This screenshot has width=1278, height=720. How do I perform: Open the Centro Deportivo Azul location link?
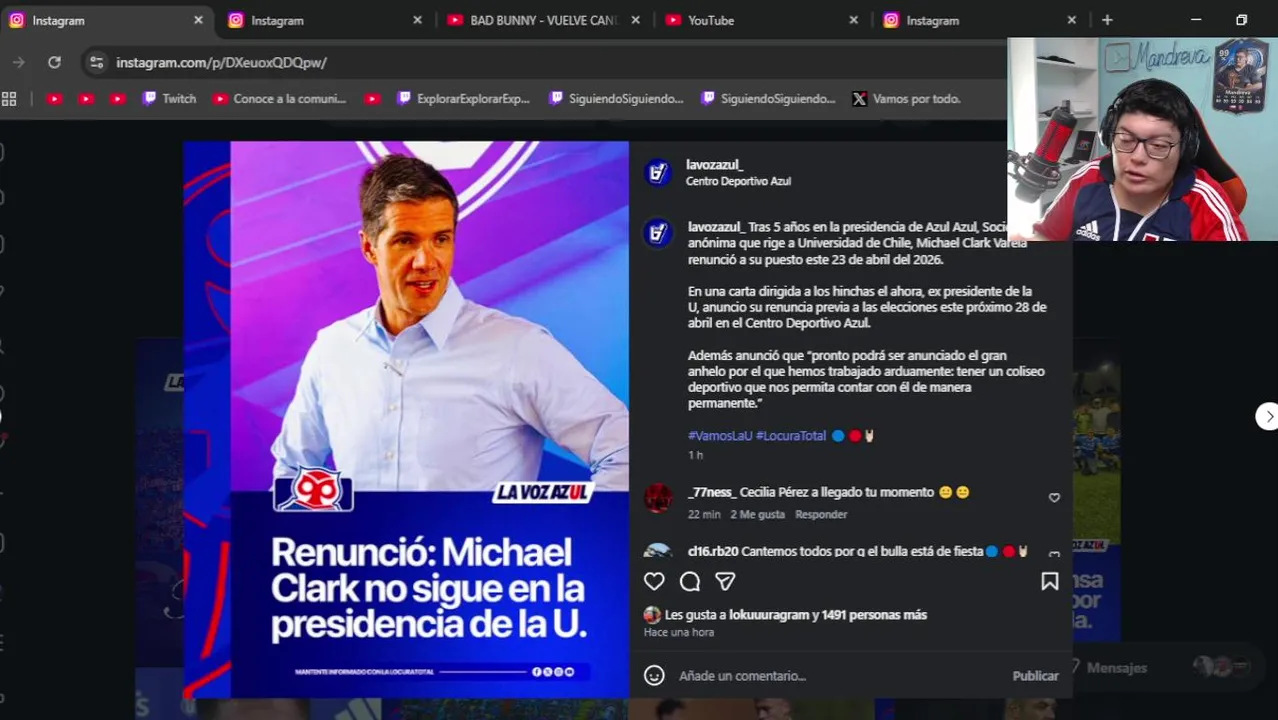pos(738,181)
